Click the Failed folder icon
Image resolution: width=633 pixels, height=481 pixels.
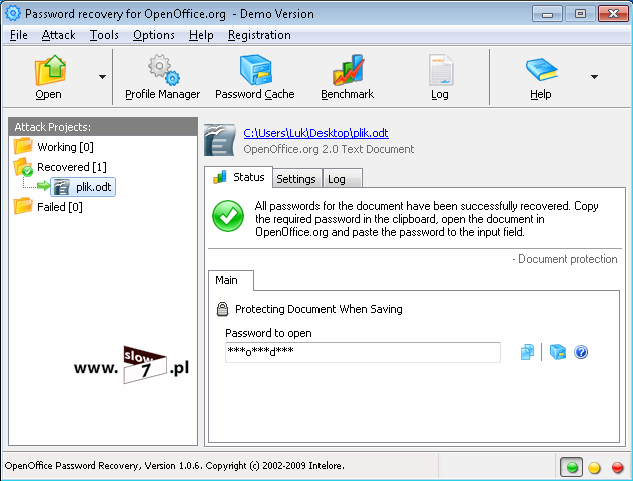pyautogui.click(x=23, y=206)
